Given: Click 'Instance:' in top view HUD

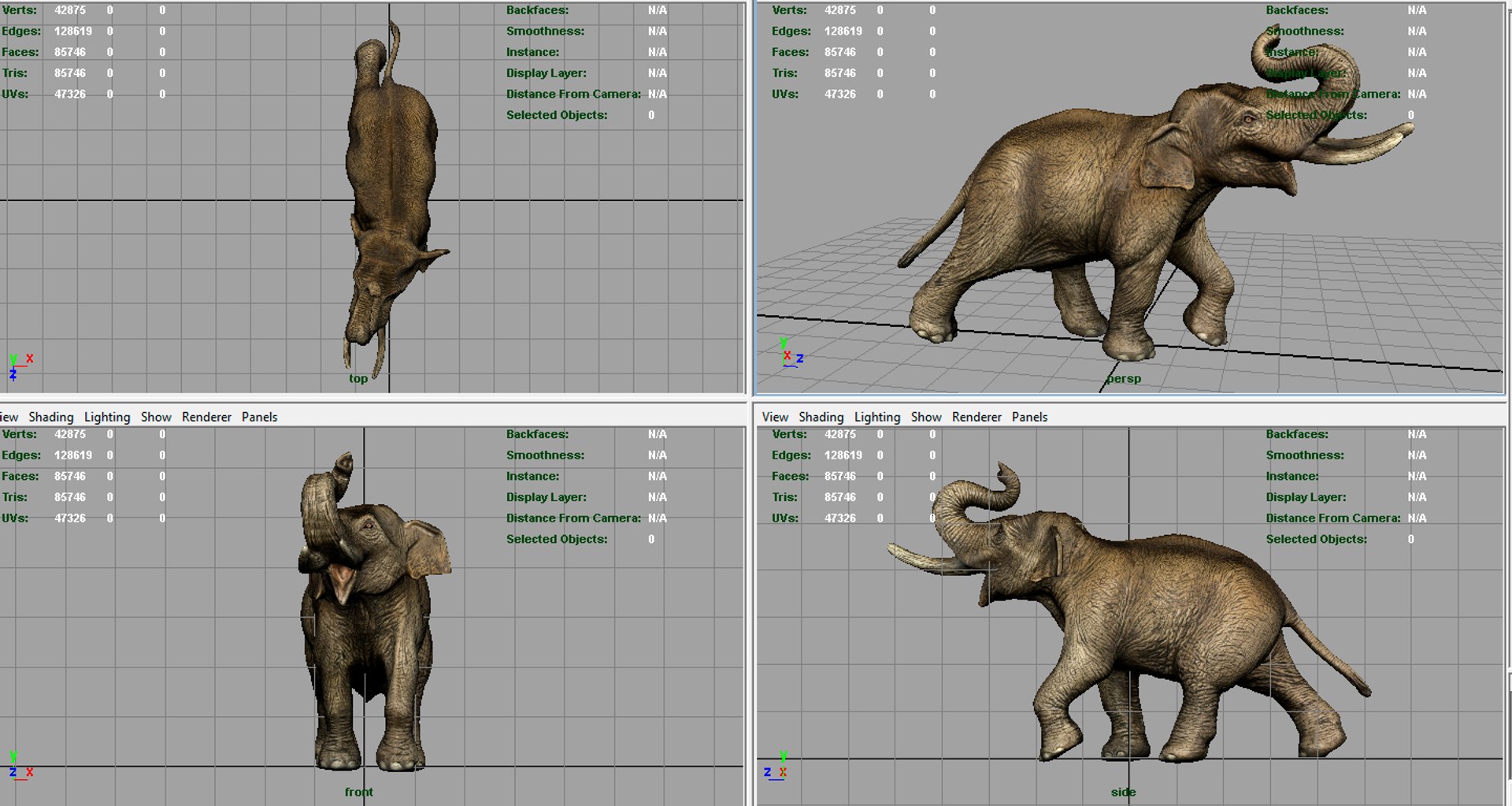Looking at the screenshot, I should 532,52.
